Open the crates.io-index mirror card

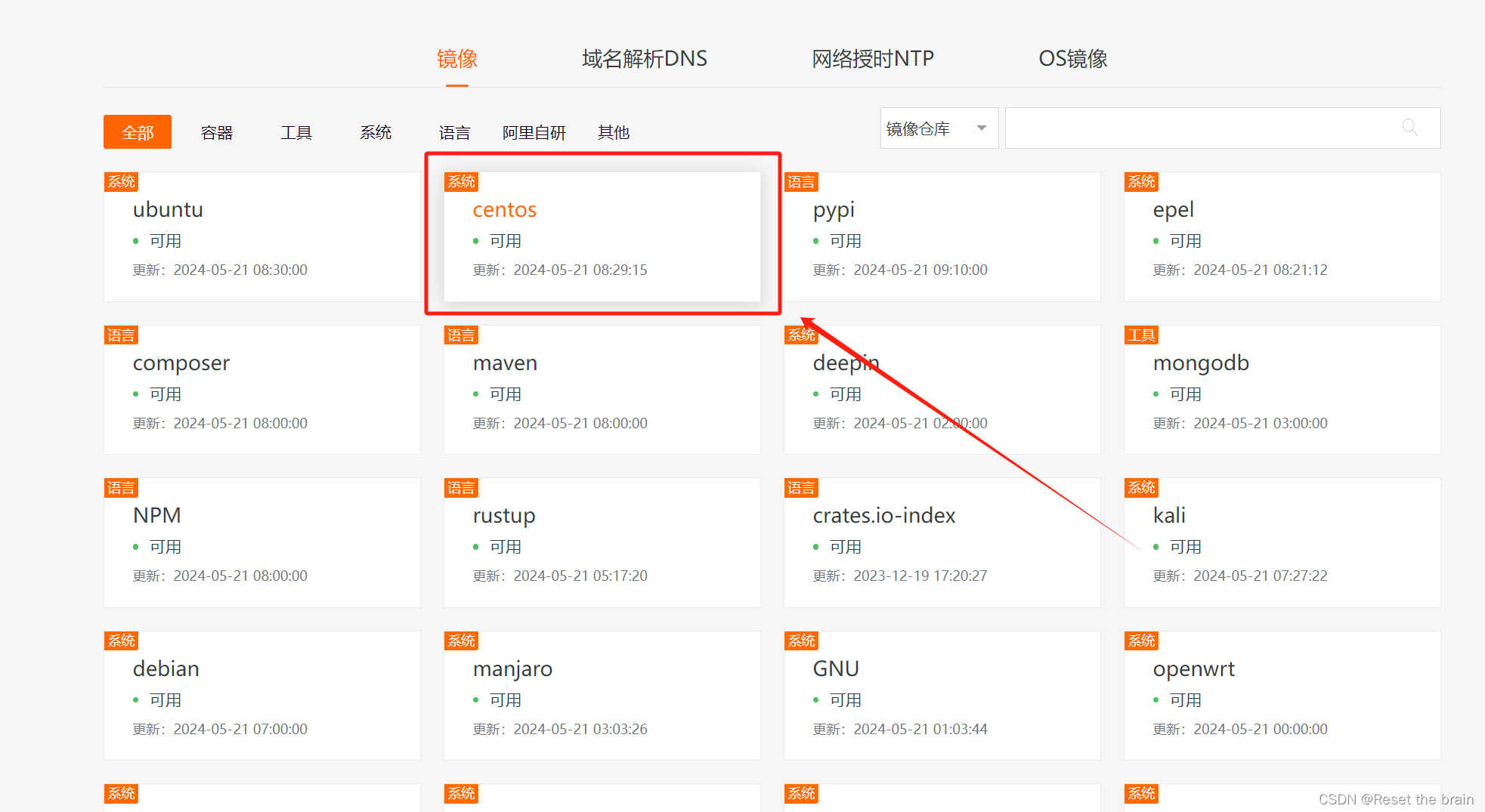pos(942,543)
